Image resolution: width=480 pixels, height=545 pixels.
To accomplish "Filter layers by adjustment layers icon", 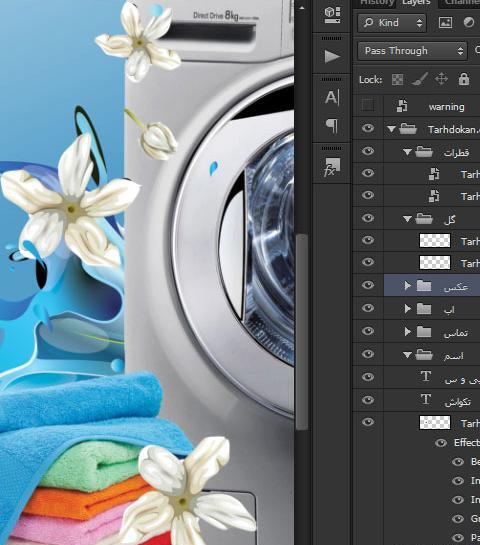I will click(469, 23).
